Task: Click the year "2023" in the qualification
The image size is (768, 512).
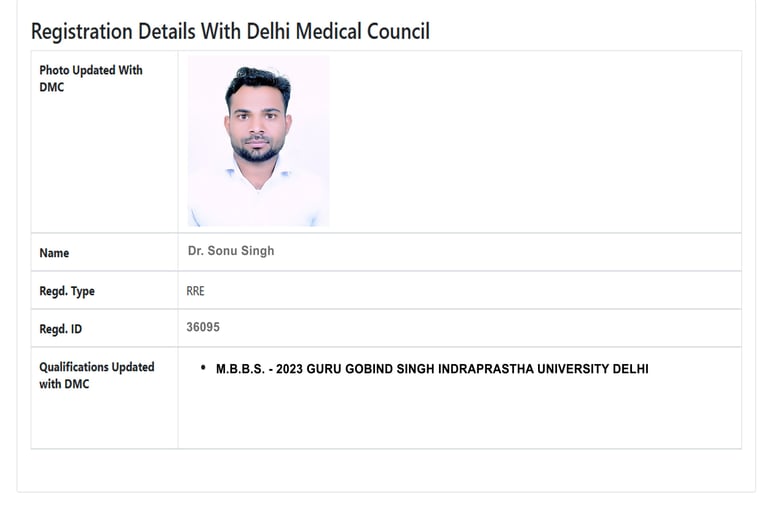Action: (289, 369)
